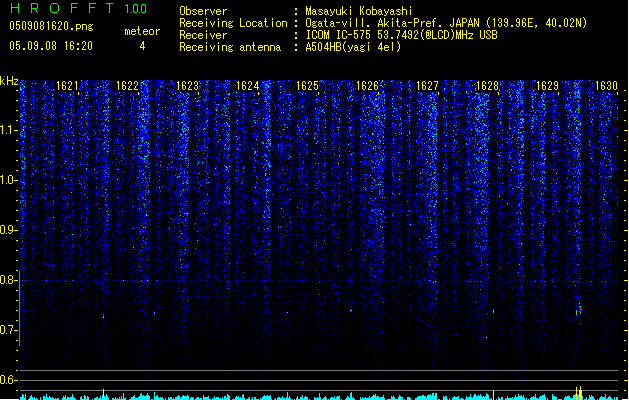Click the yellow double spike near 1629
Image resolution: width=629 pixels, height=400 pixels.
point(579,392)
